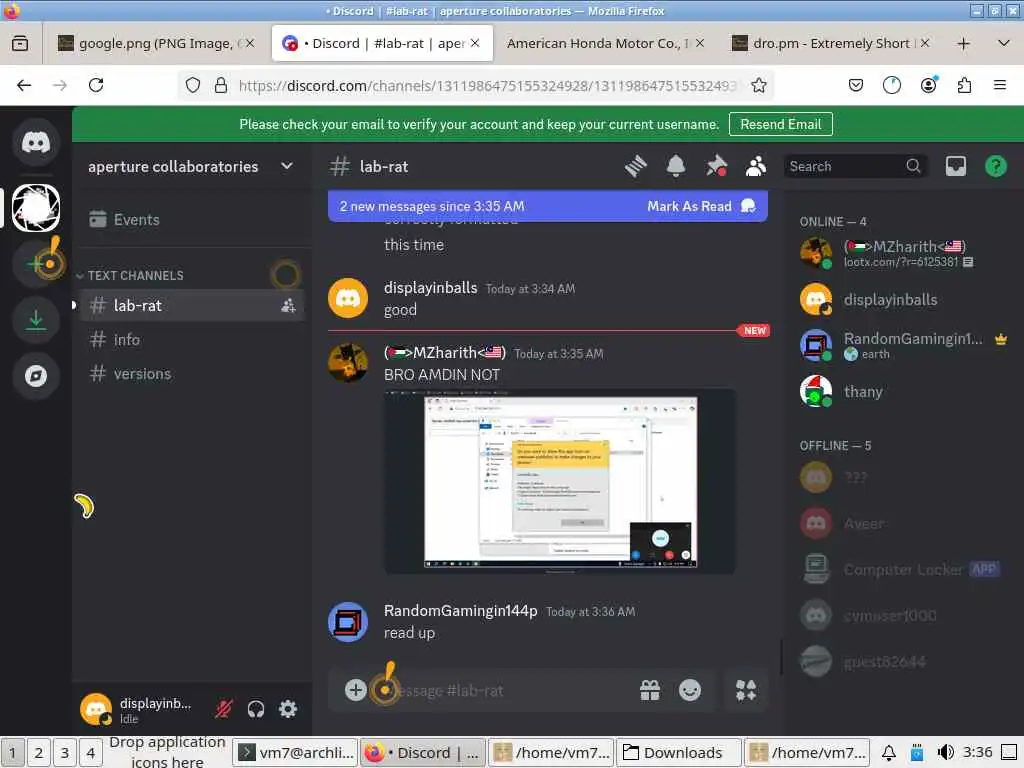Open the gift icon in message box
The width and height of the screenshot is (1024, 768).
tap(650, 690)
